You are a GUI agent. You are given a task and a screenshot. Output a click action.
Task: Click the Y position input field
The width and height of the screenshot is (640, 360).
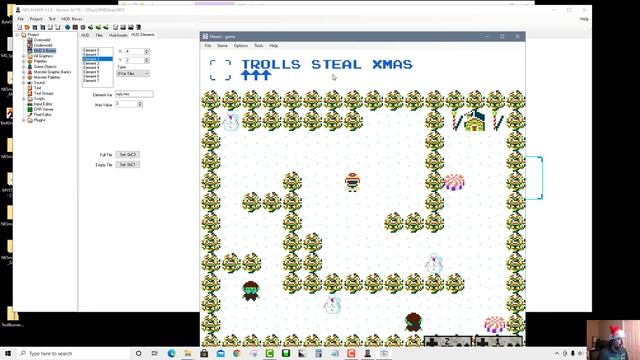click(134, 60)
